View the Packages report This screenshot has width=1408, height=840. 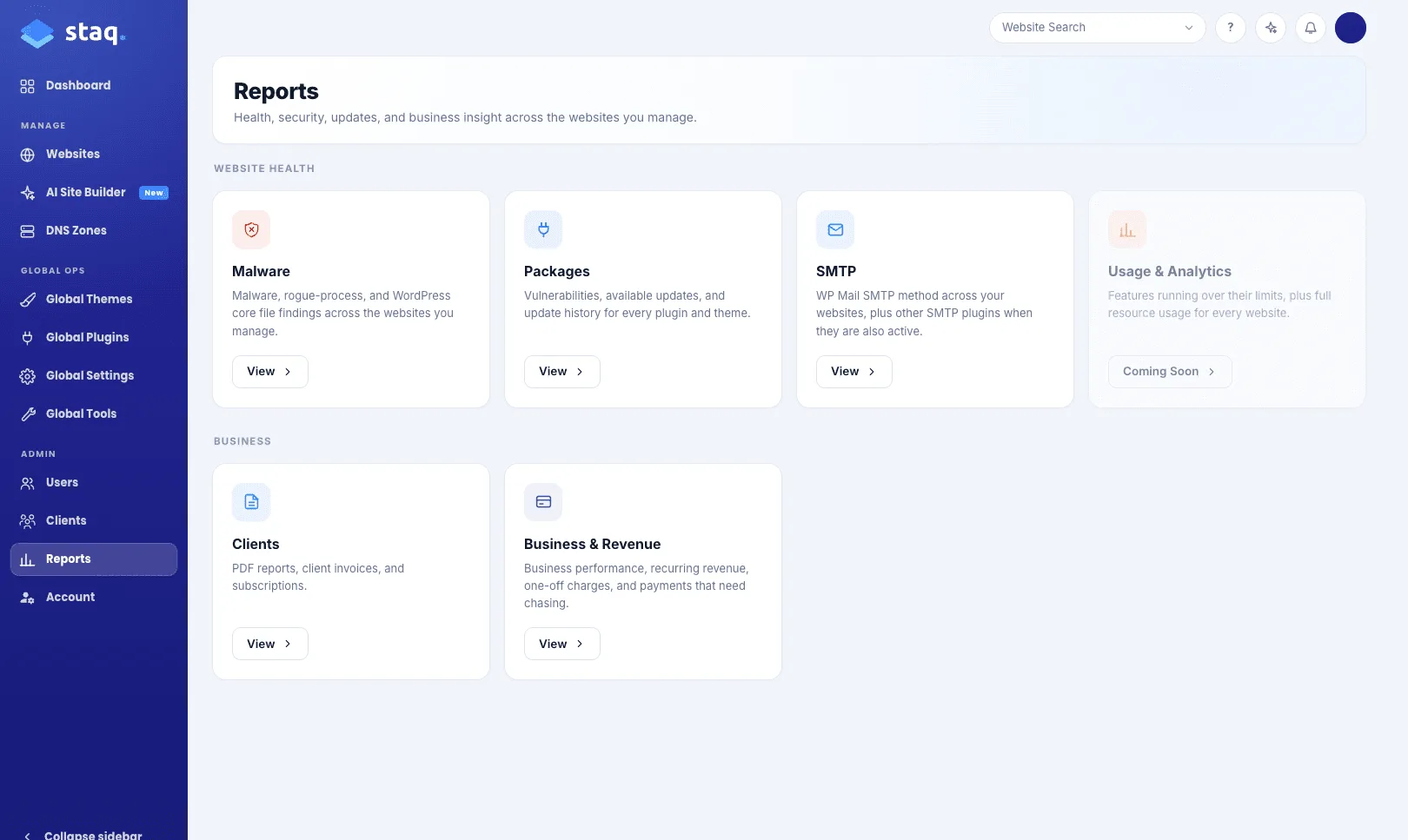(x=561, y=372)
